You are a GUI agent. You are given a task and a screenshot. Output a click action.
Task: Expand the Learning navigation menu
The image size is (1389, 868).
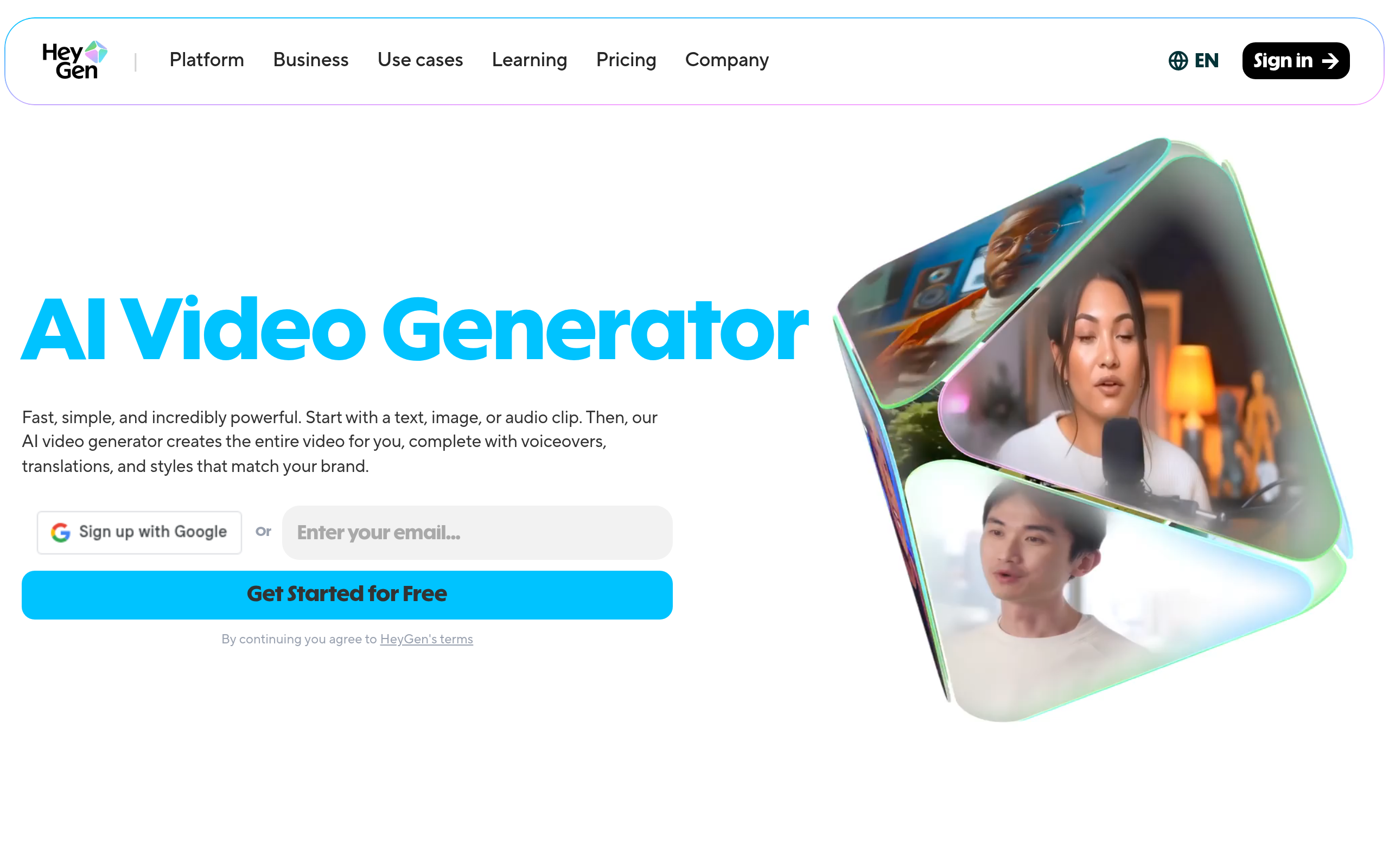pyautogui.click(x=529, y=60)
